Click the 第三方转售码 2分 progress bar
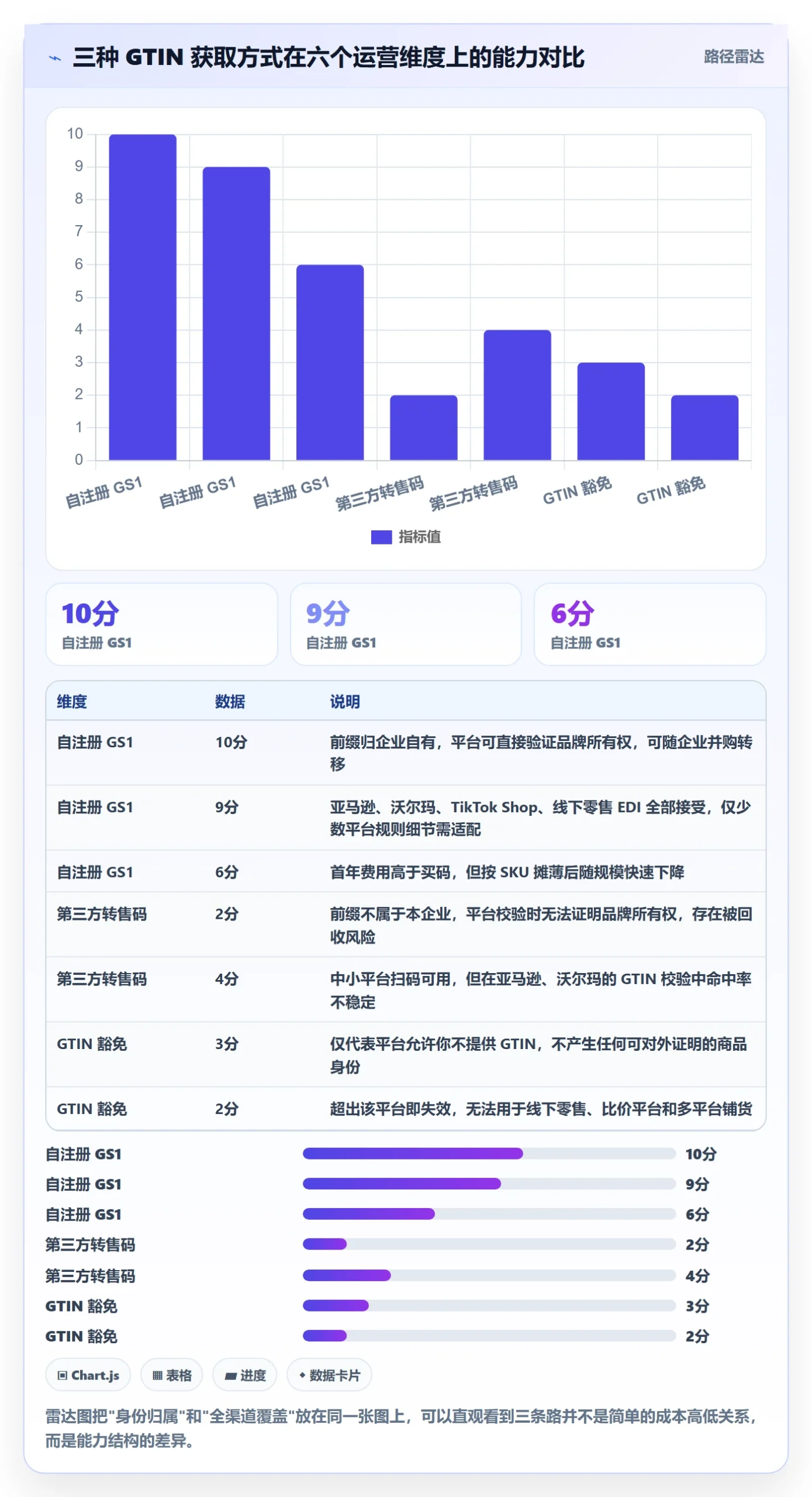Screen dimensions: 812x1497 point(489,1244)
